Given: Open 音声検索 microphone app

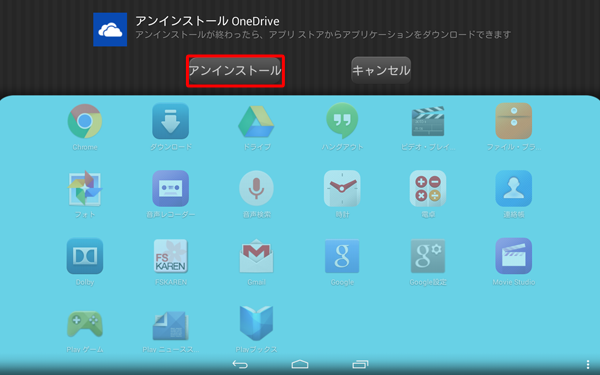Looking at the screenshot, I should tap(256, 189).
